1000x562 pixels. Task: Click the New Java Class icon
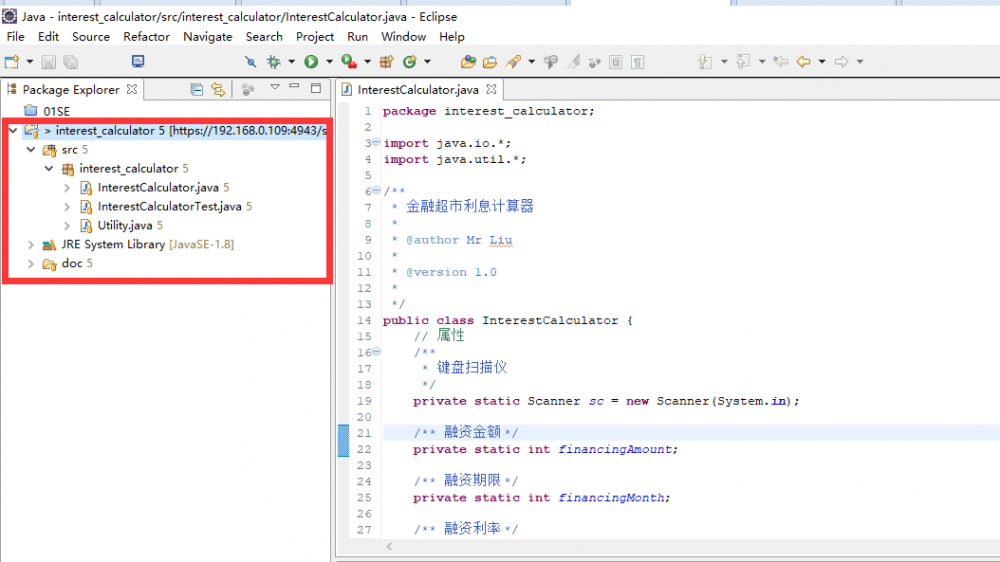409,61
